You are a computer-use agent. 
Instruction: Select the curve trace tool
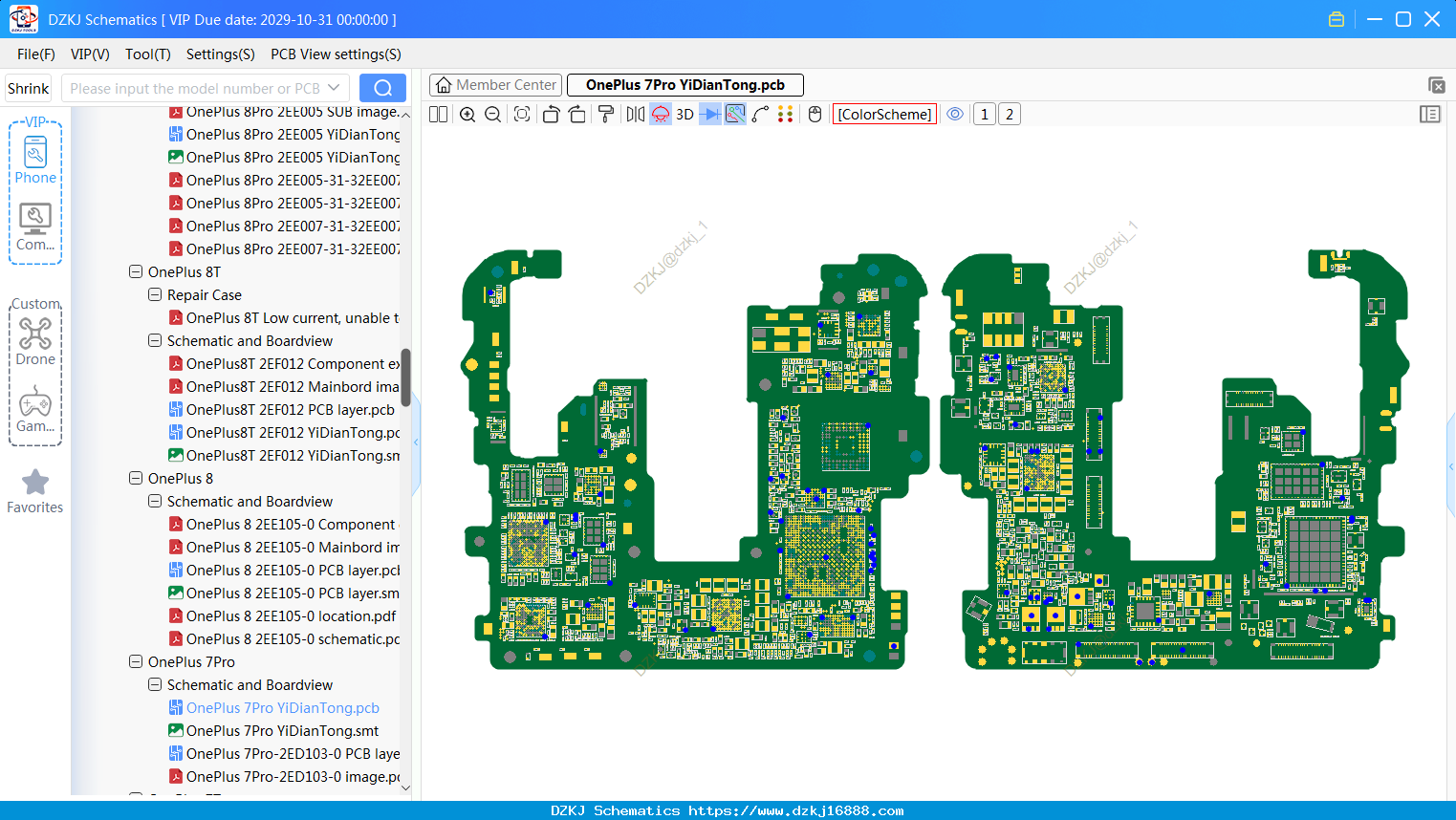761,115
